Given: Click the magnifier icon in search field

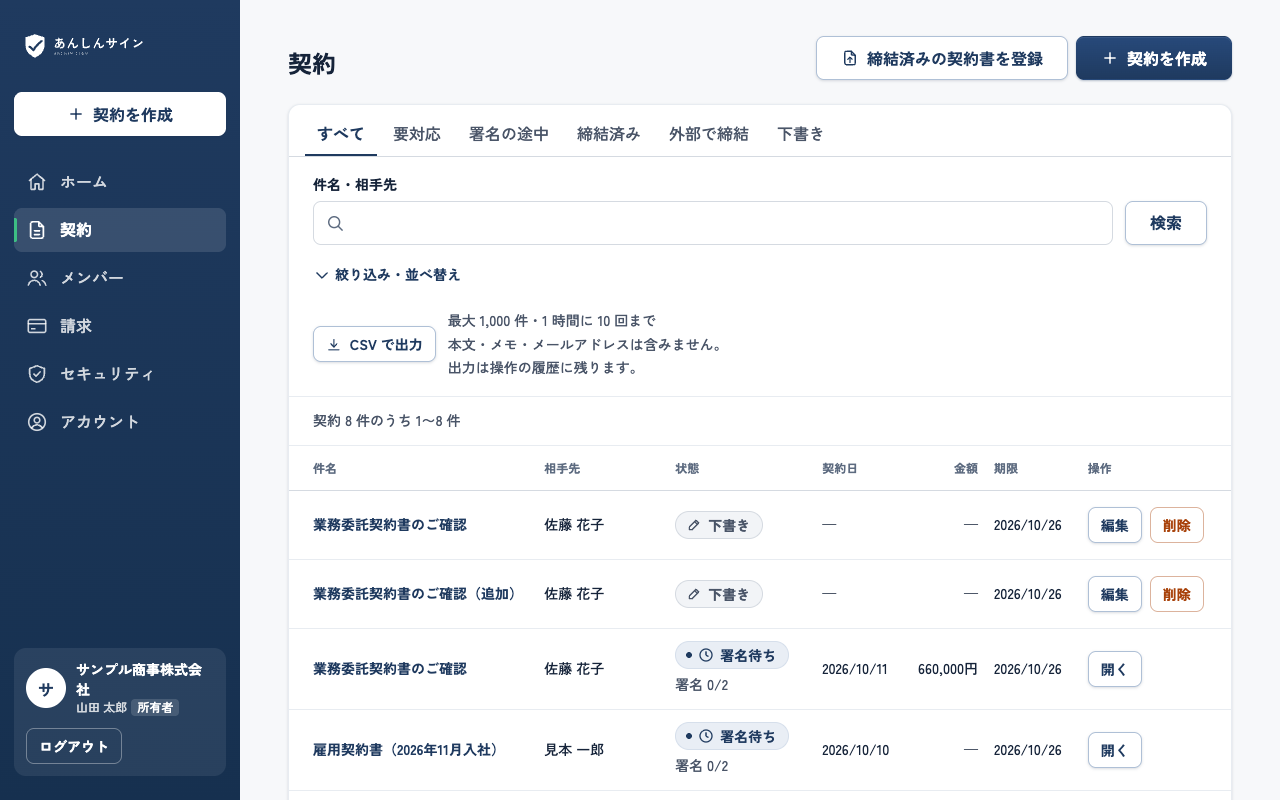Looking at the screenshot, I should 336,223.
